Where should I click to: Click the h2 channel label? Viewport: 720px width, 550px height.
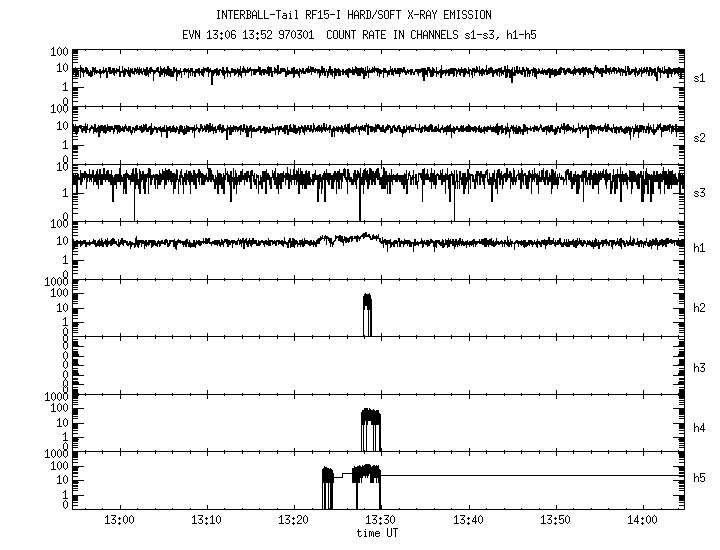700,307
